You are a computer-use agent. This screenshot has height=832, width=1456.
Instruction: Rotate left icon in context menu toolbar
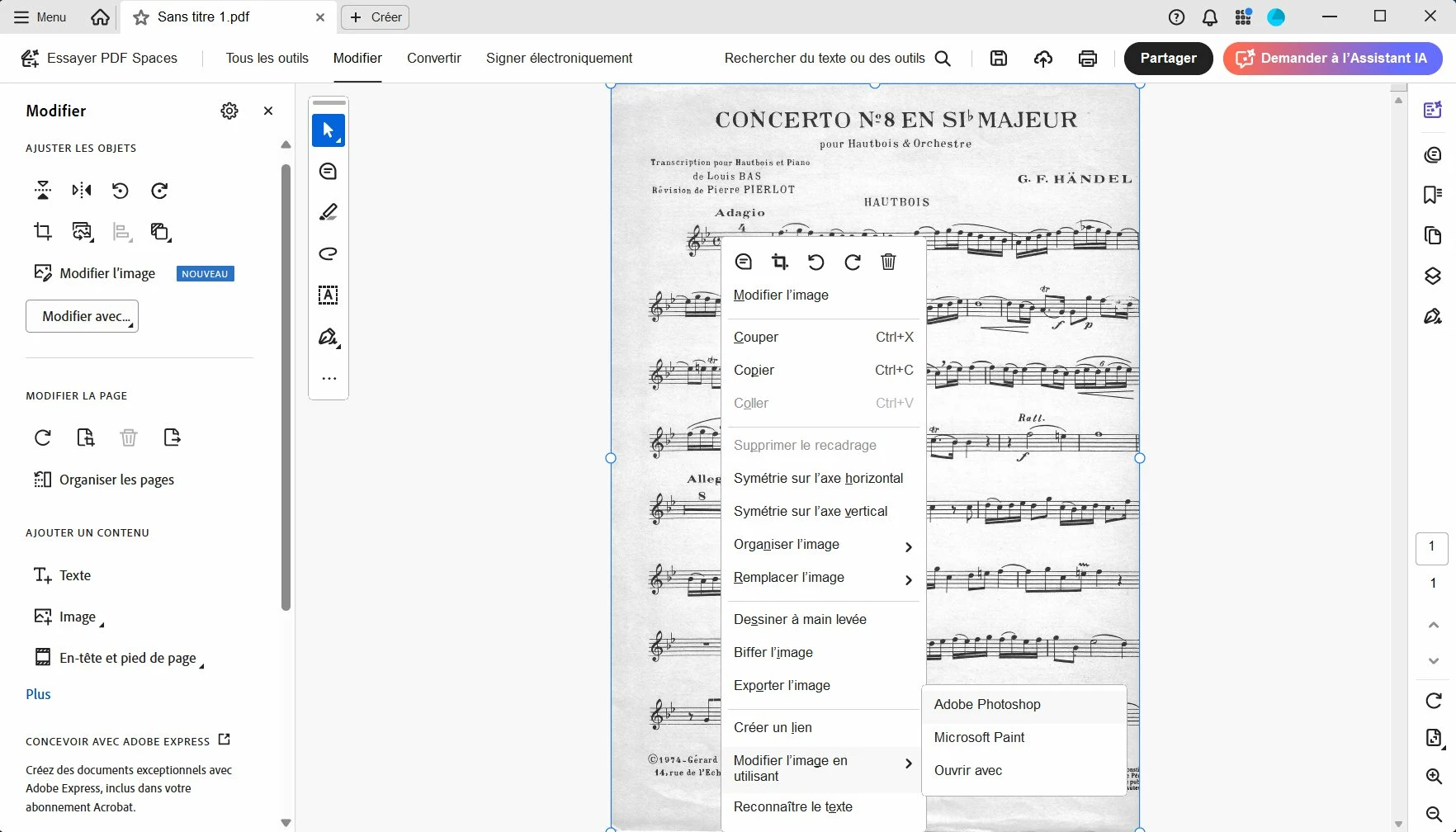(x=816, y=262)
